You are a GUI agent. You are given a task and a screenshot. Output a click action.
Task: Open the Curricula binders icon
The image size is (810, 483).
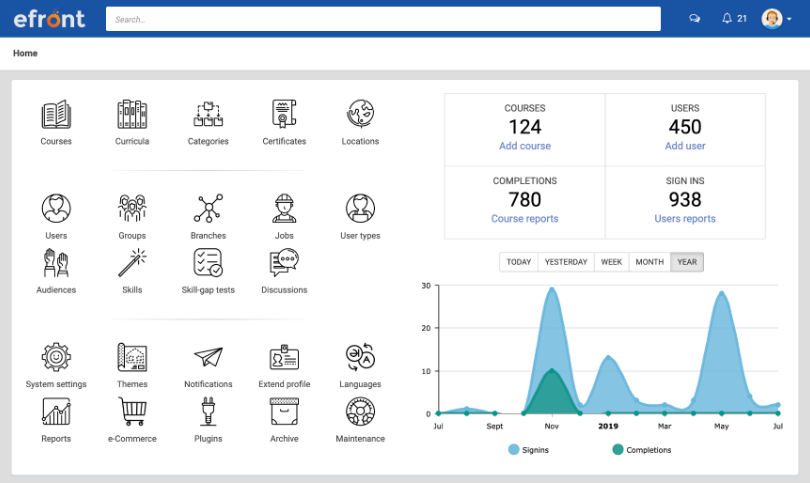click(x=132, y=114)
